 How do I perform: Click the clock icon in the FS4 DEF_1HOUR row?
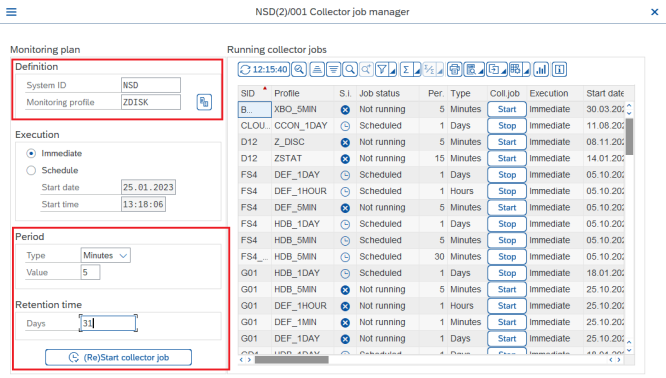tap(345, 192)
